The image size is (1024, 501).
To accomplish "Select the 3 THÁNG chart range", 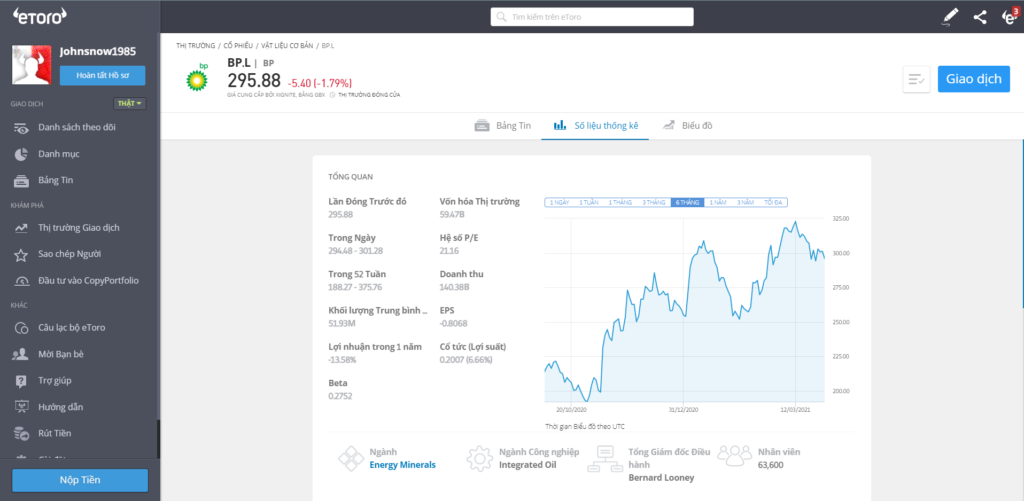I will pyautogui.click(x=654, y=202).
